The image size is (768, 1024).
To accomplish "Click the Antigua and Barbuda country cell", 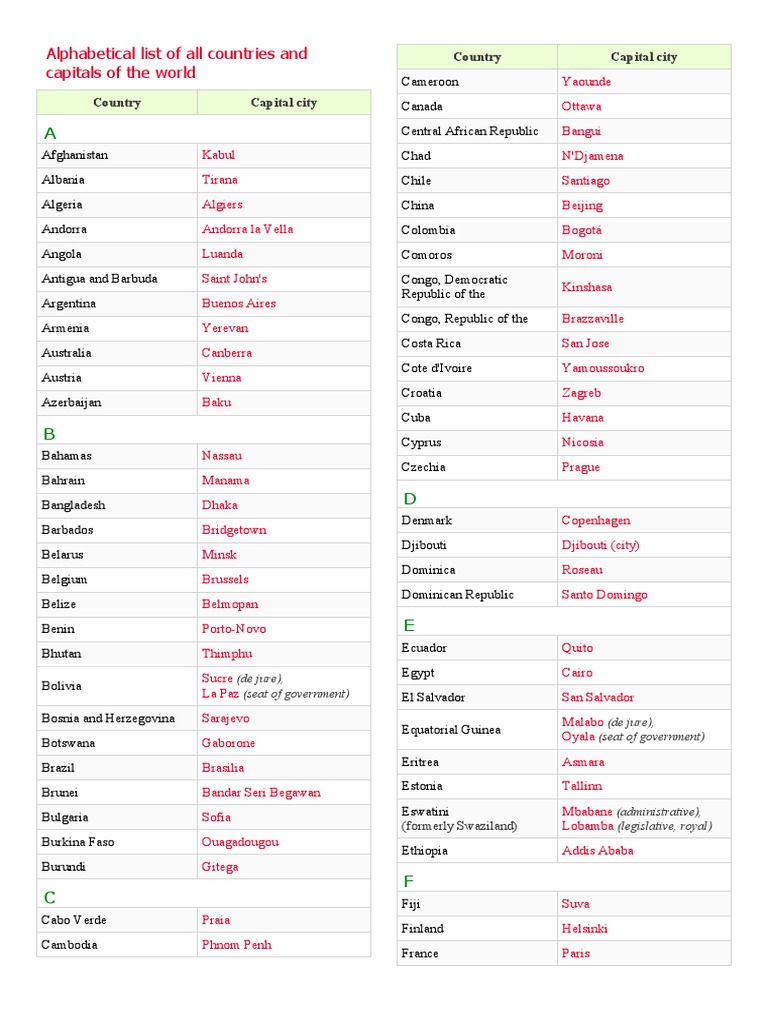I will [99, 279].
